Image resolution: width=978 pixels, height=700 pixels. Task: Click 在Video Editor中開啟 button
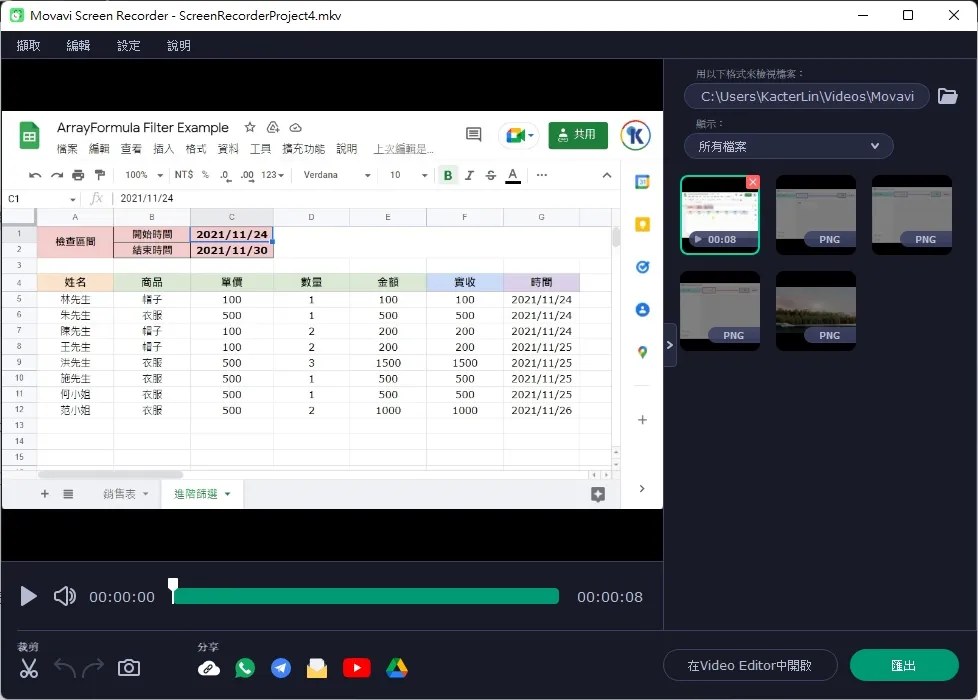(x=750, y=666)
